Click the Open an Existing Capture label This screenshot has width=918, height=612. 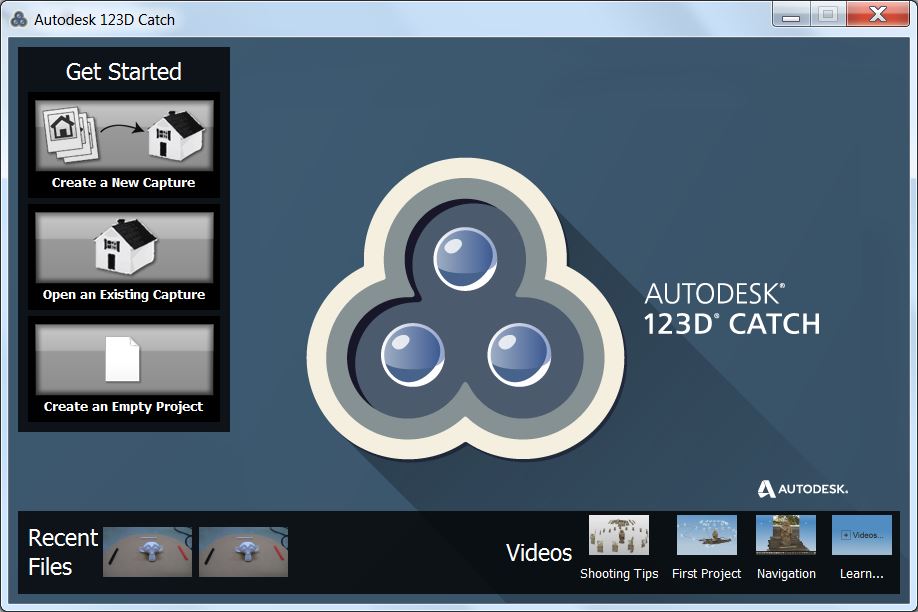click(124, 295)
